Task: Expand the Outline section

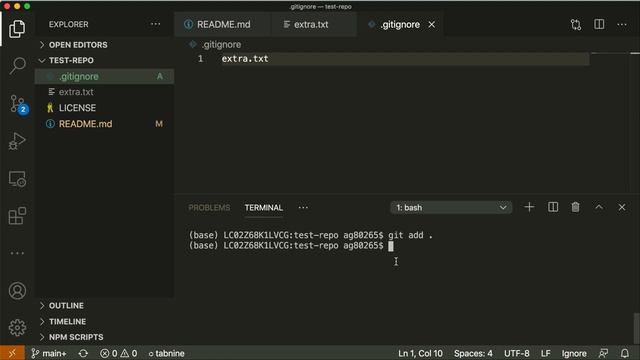Action: [x=66, y=306]
